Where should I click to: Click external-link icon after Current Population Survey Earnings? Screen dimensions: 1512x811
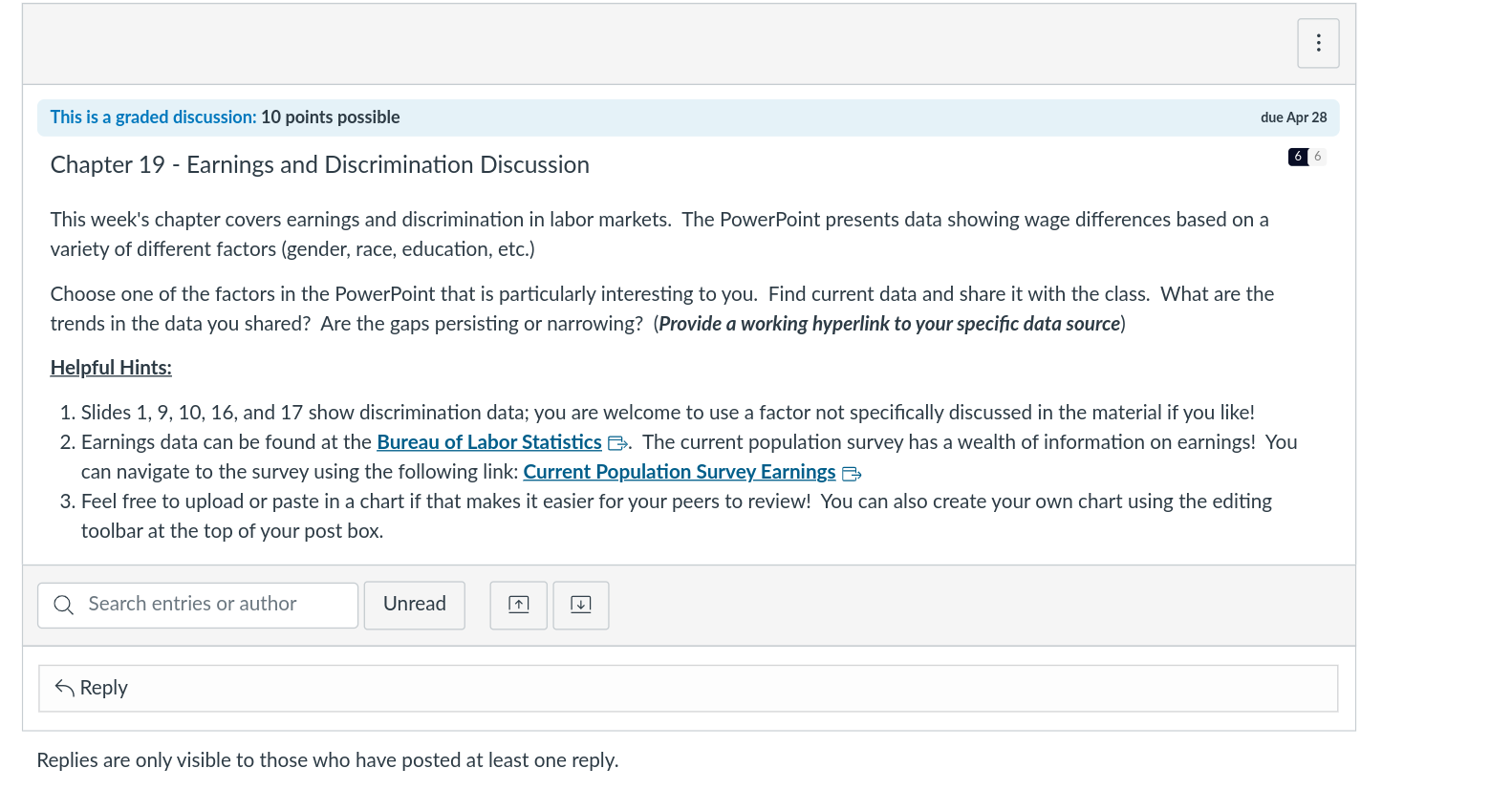click(851, 474)
